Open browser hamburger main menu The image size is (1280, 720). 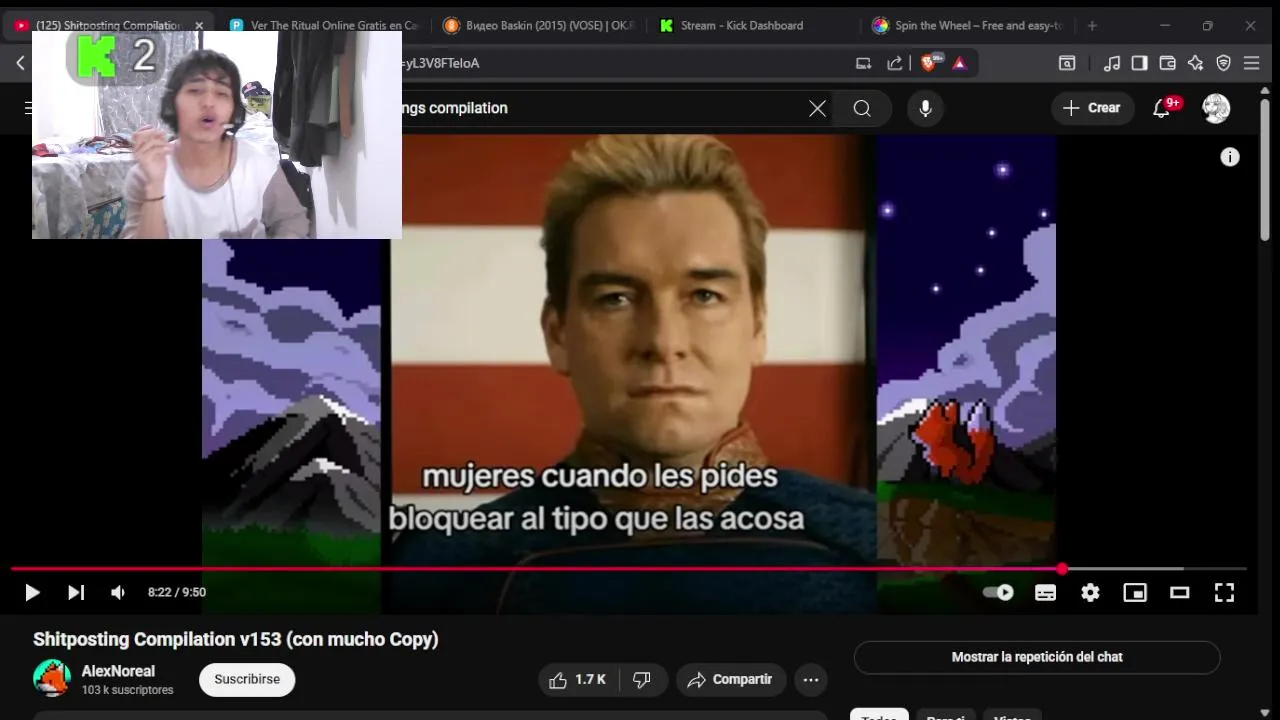(x=1251, y=63)
